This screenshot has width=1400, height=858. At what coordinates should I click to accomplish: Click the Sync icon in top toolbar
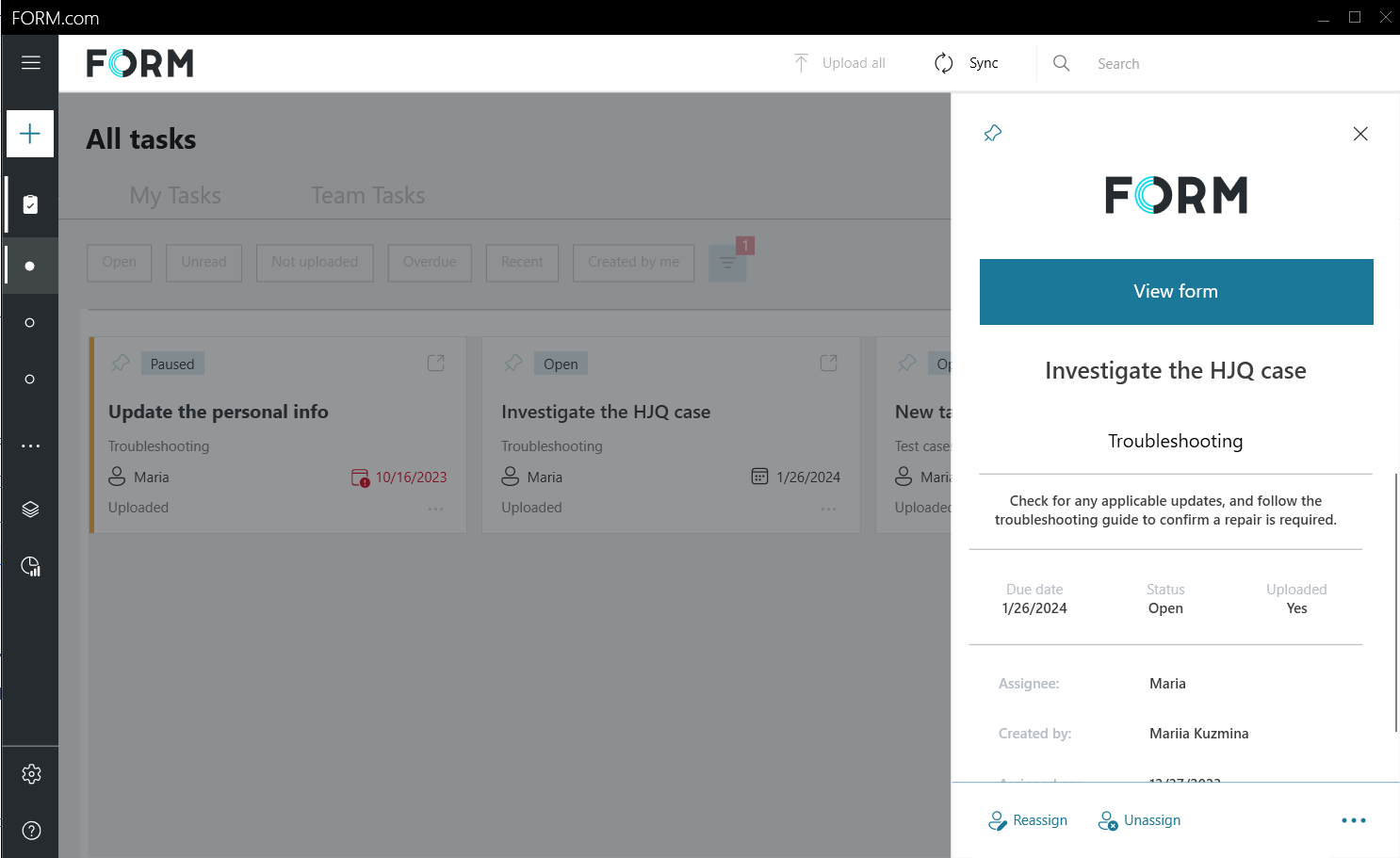click(x=944, y=63)
